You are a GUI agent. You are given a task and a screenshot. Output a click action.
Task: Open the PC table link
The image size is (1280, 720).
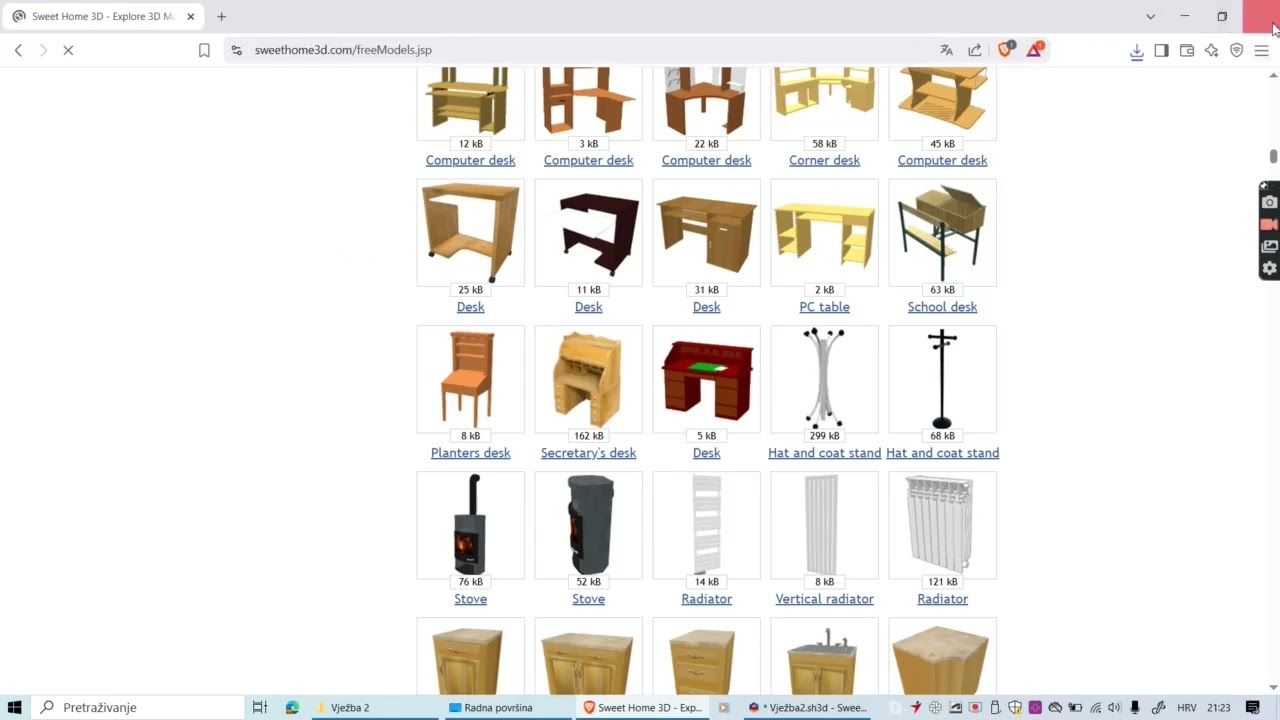coord(824,307)
